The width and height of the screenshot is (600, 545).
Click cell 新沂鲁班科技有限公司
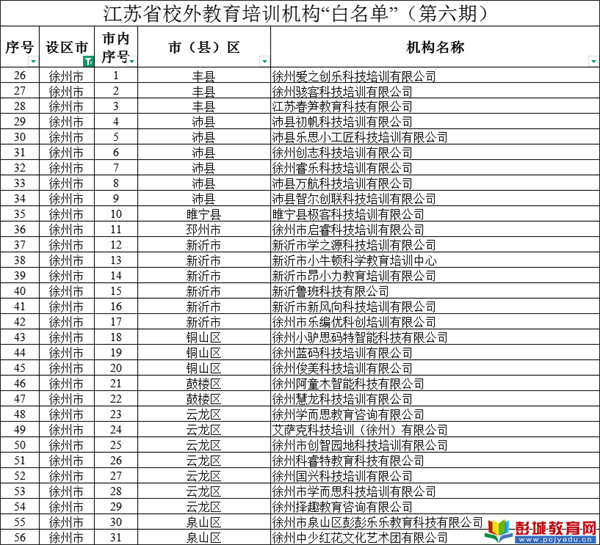coord(435,291)
